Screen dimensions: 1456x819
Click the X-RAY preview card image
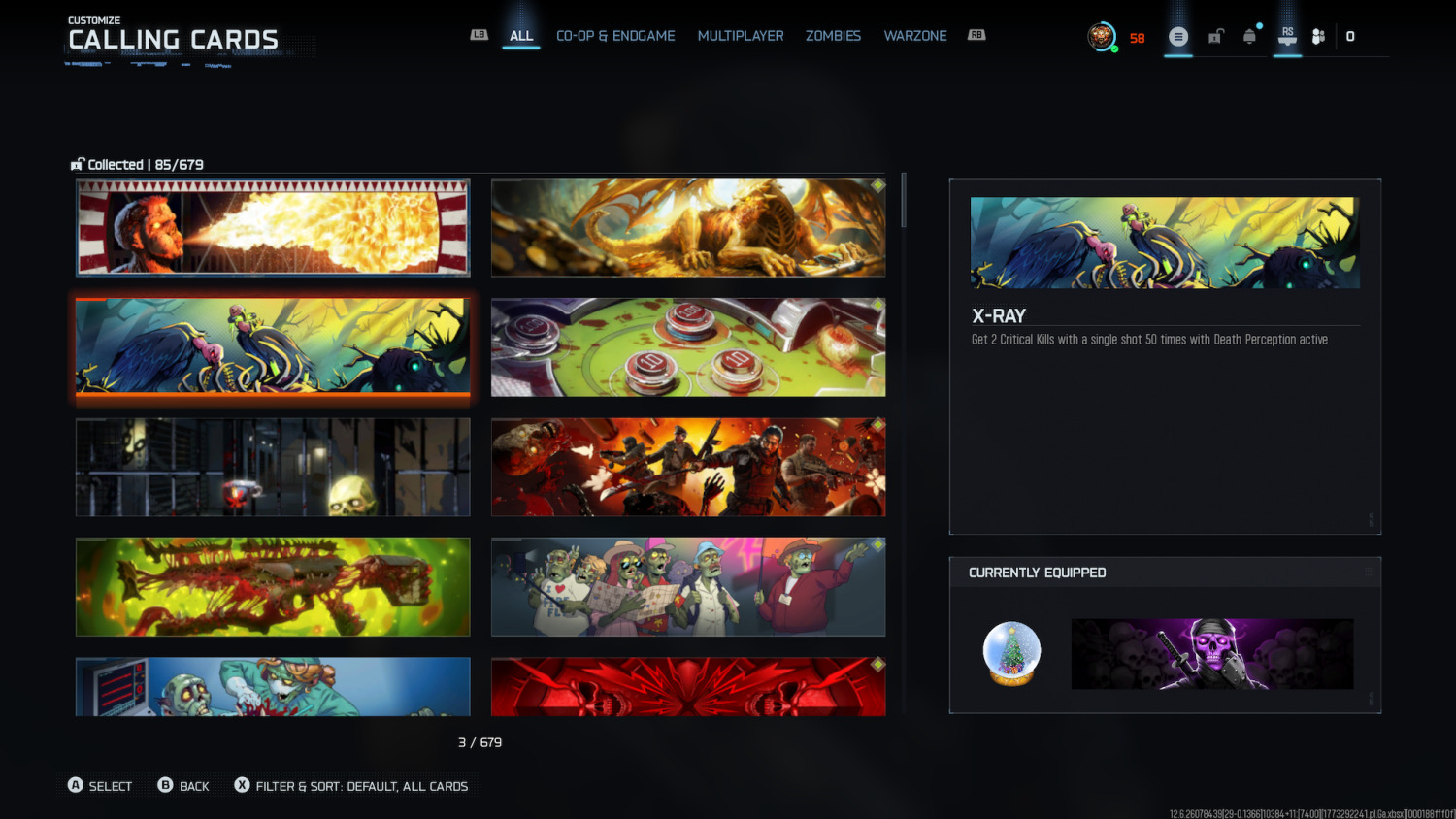click(1165, 243)
